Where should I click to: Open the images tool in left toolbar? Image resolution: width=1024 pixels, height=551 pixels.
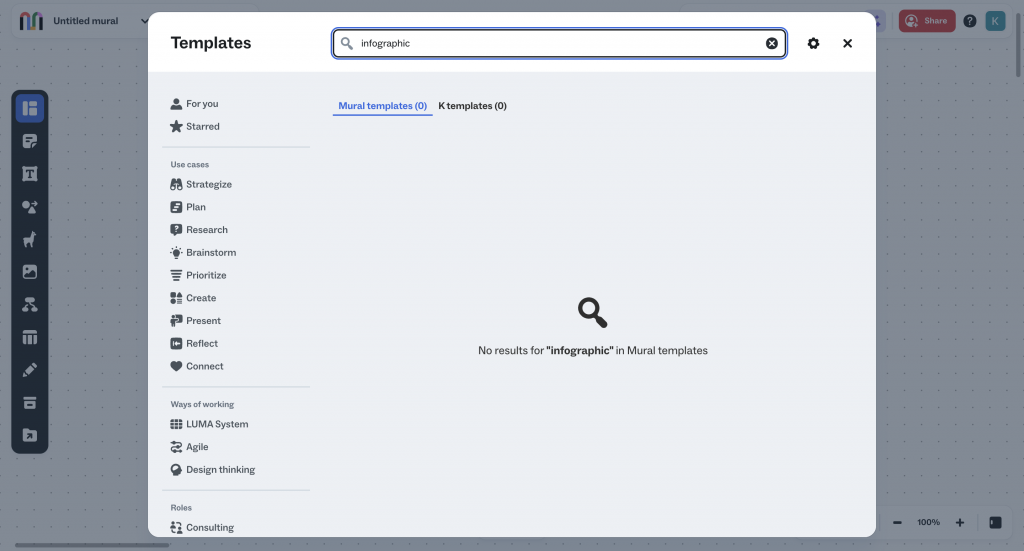(30, 272)
